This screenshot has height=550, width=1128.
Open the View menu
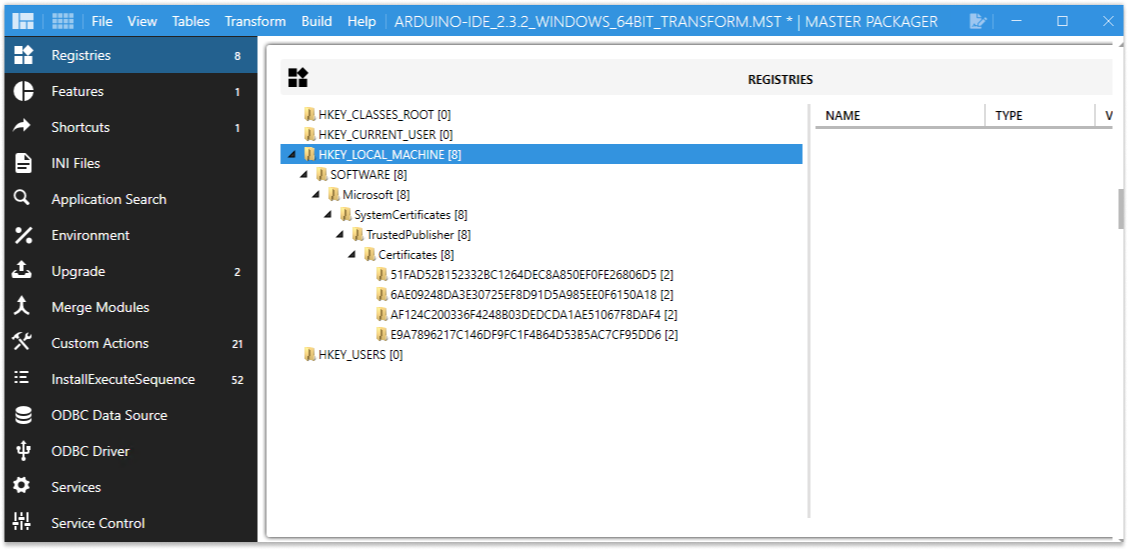(142, 22)
